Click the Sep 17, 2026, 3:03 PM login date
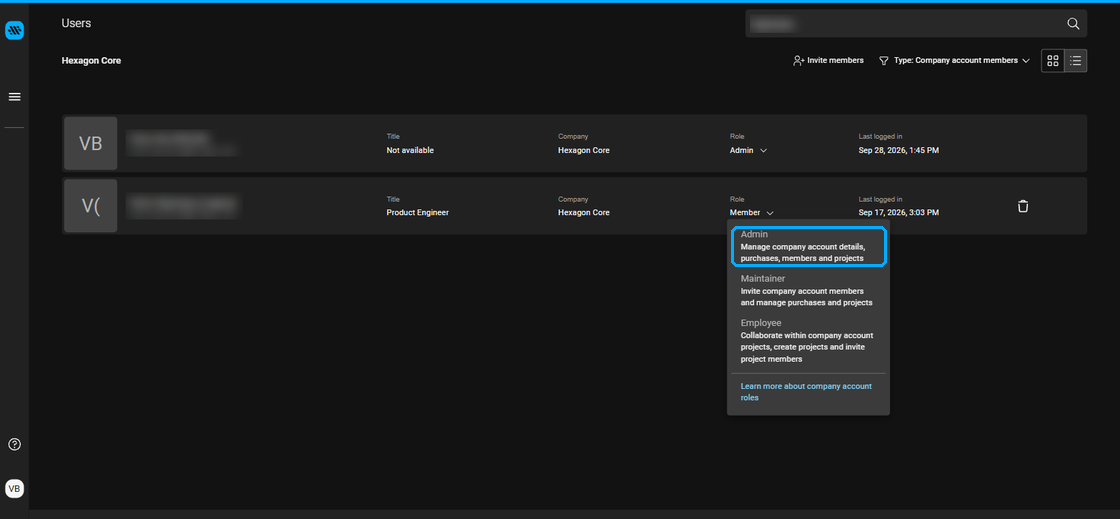1120x519 pixels. 899,213
